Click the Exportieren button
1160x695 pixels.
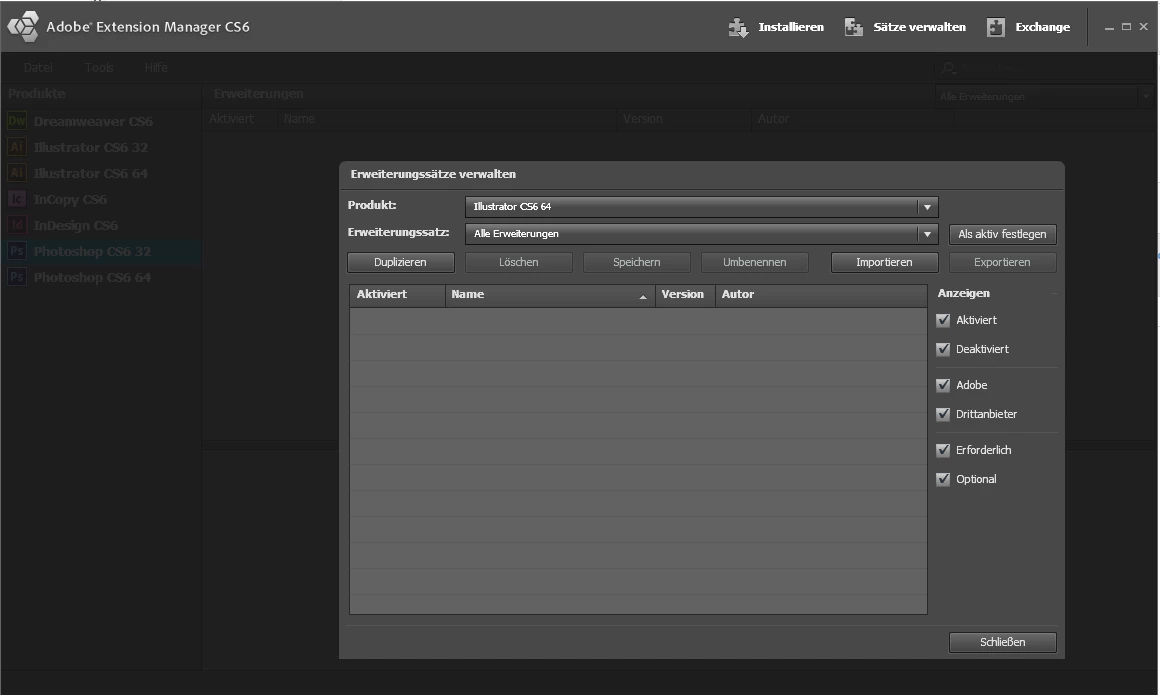(x=1002, y=262)
